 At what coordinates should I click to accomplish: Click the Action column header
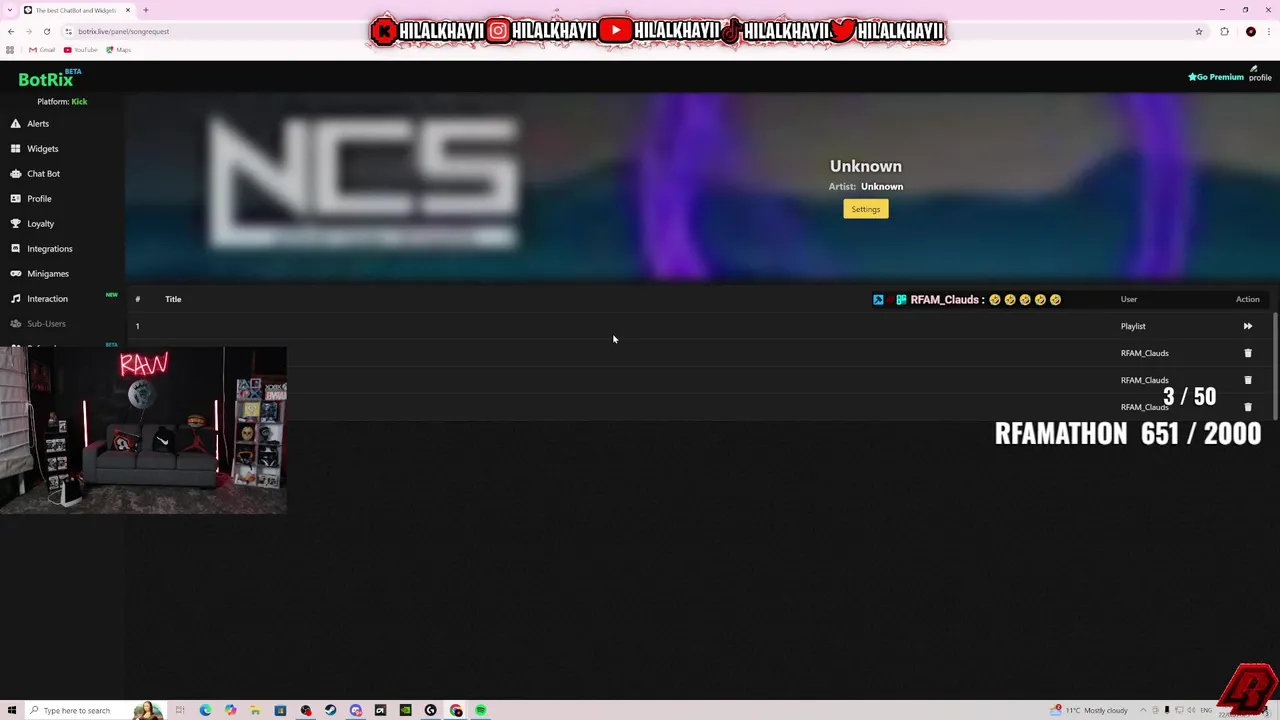coord(1247,299)
